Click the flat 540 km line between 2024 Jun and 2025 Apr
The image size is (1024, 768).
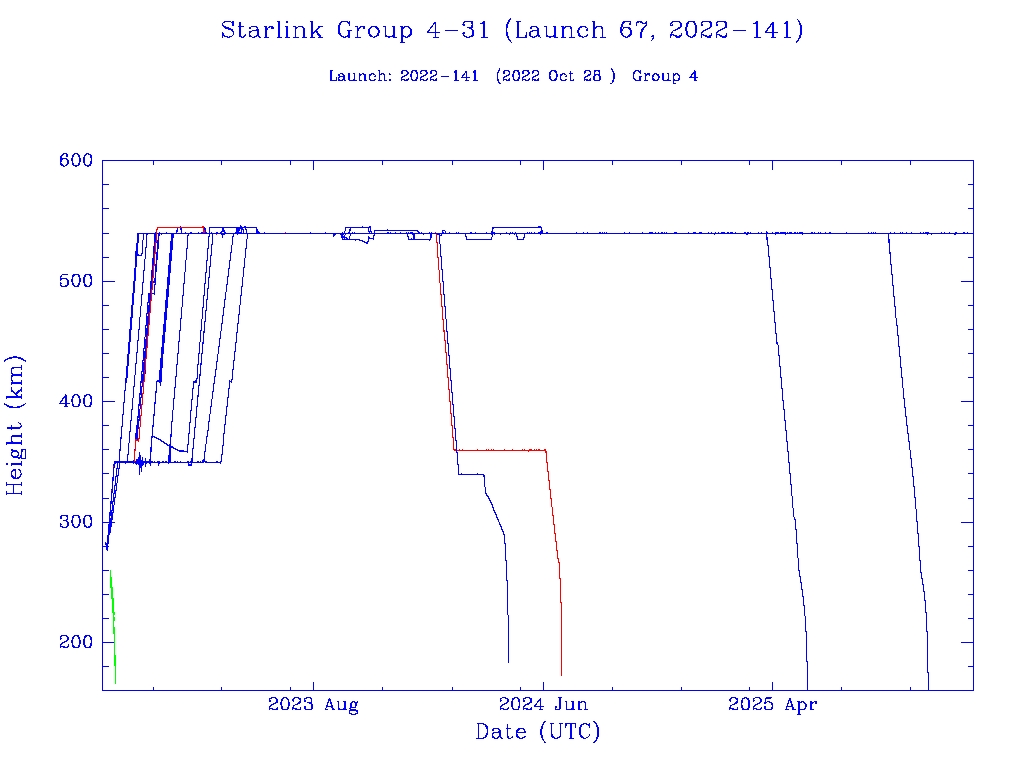pos(650,233)
